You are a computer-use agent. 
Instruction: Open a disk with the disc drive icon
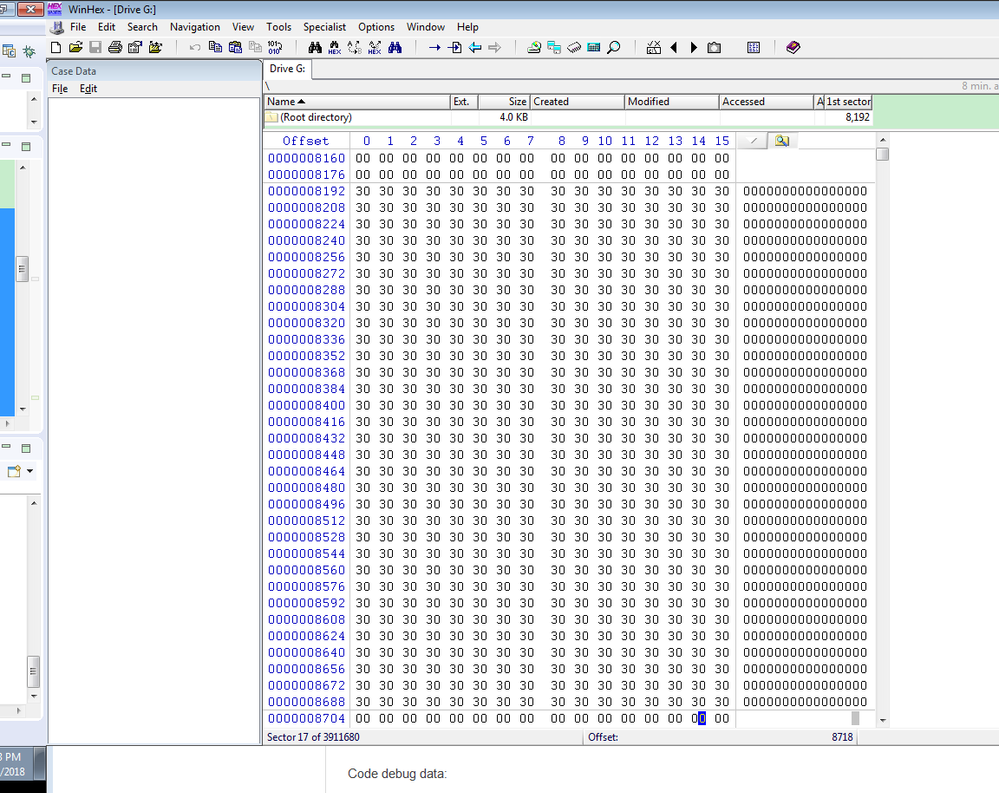coord(534,47)
